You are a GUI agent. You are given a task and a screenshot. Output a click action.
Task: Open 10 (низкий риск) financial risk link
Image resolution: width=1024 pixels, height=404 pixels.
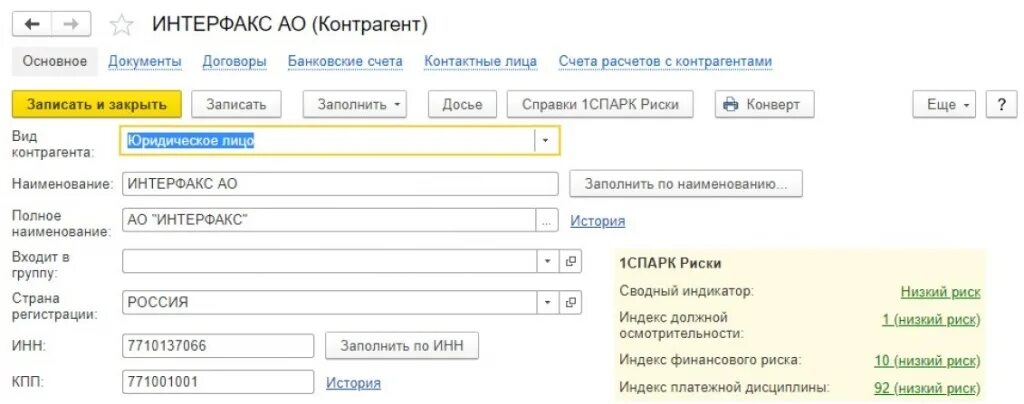(x=927, y=360)
